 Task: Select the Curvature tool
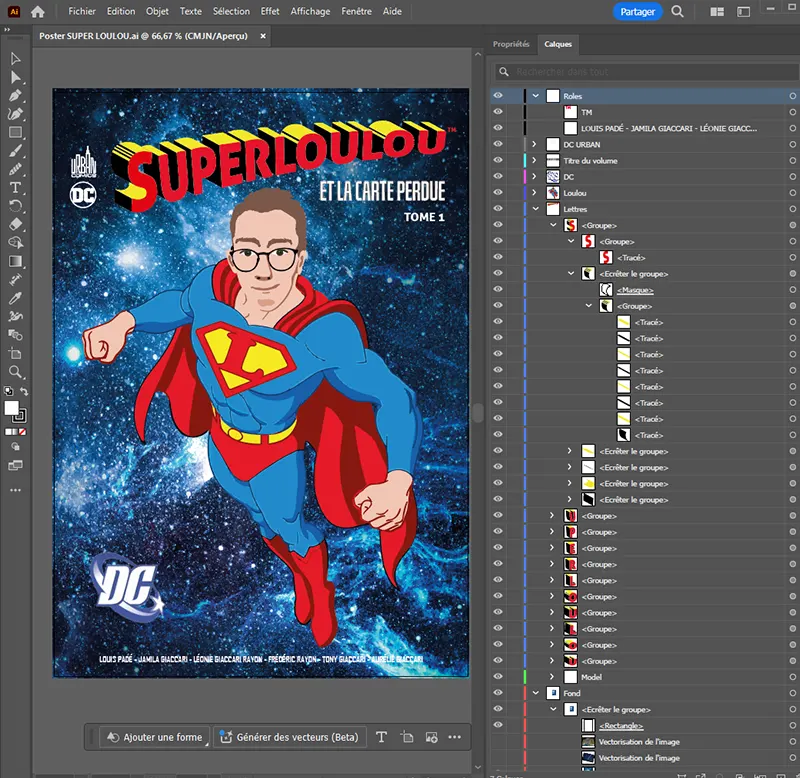(x=15, y=114)
